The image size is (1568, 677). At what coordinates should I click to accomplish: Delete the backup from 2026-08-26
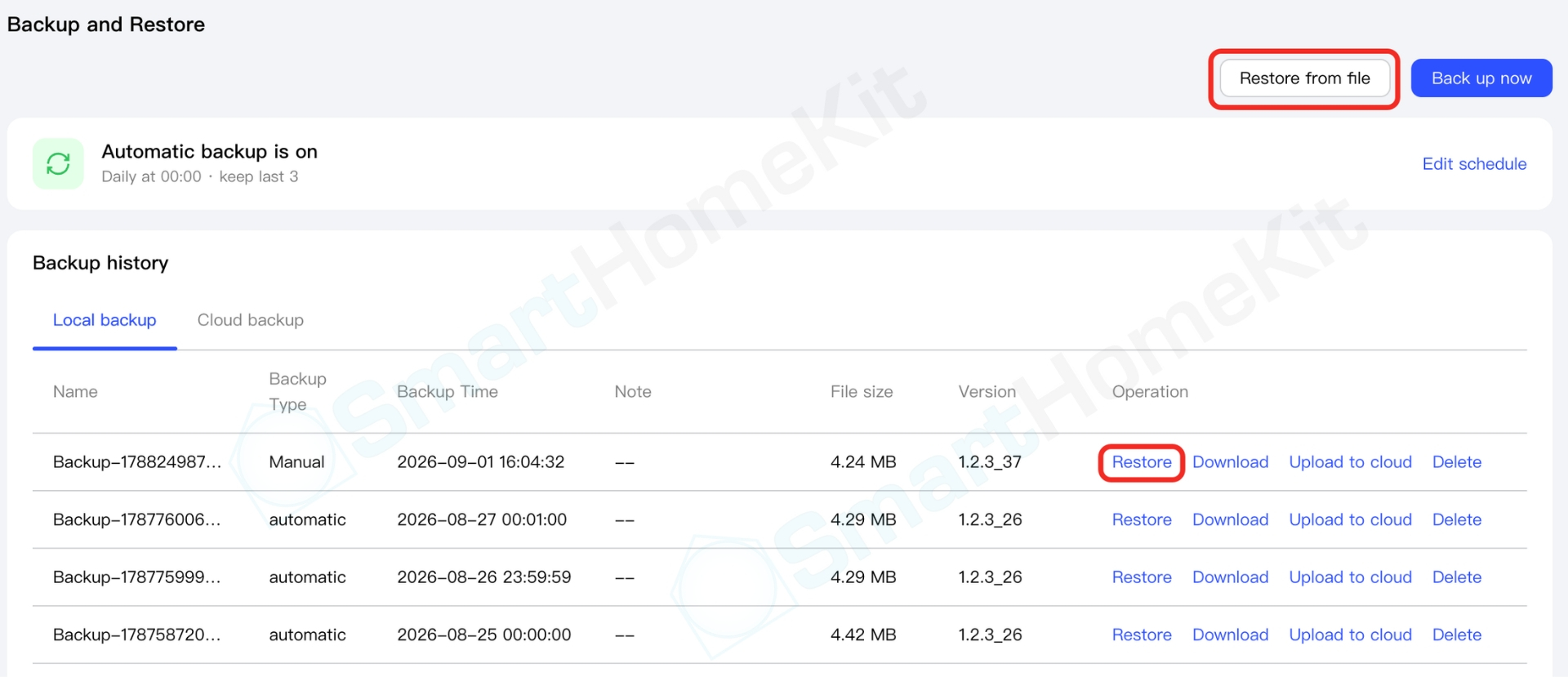coord(1457,577)
